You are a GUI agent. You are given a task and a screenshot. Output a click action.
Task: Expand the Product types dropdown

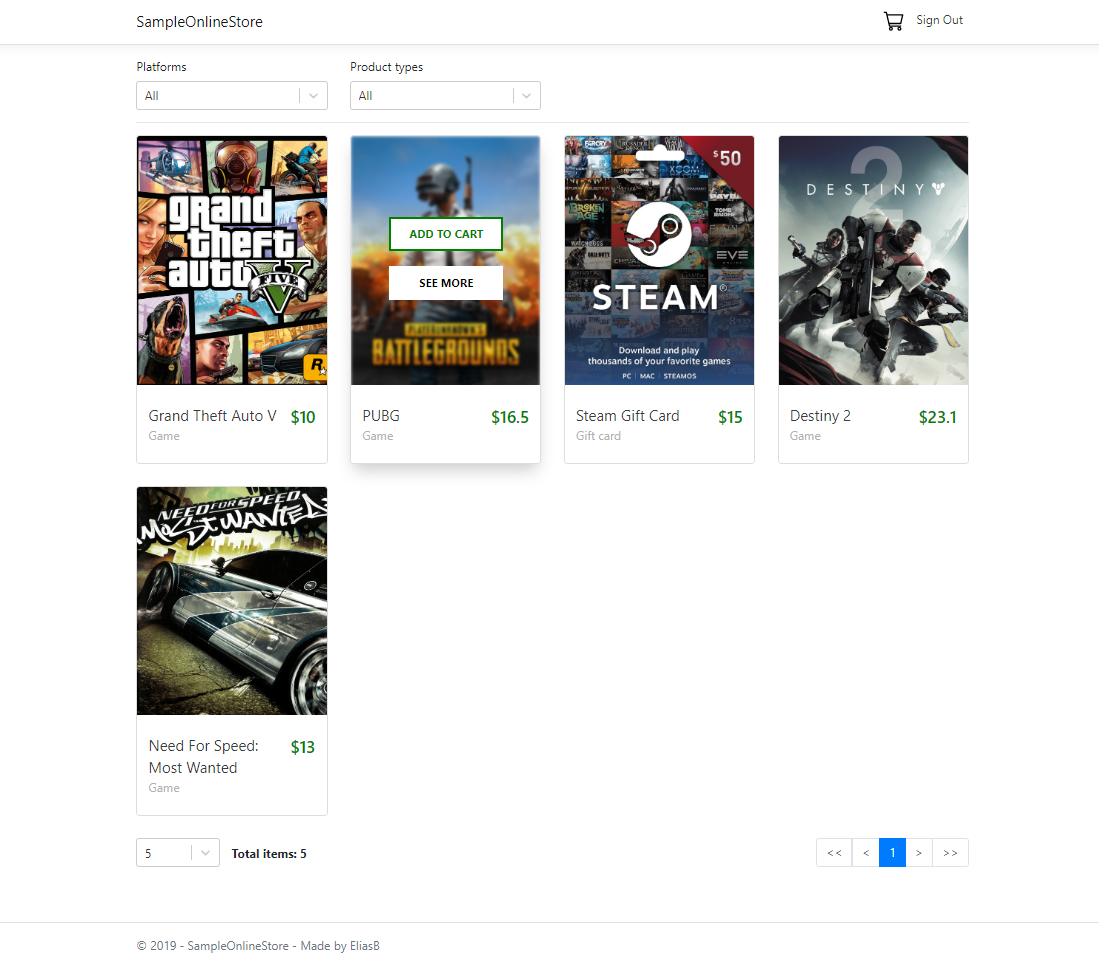[445, 95]
